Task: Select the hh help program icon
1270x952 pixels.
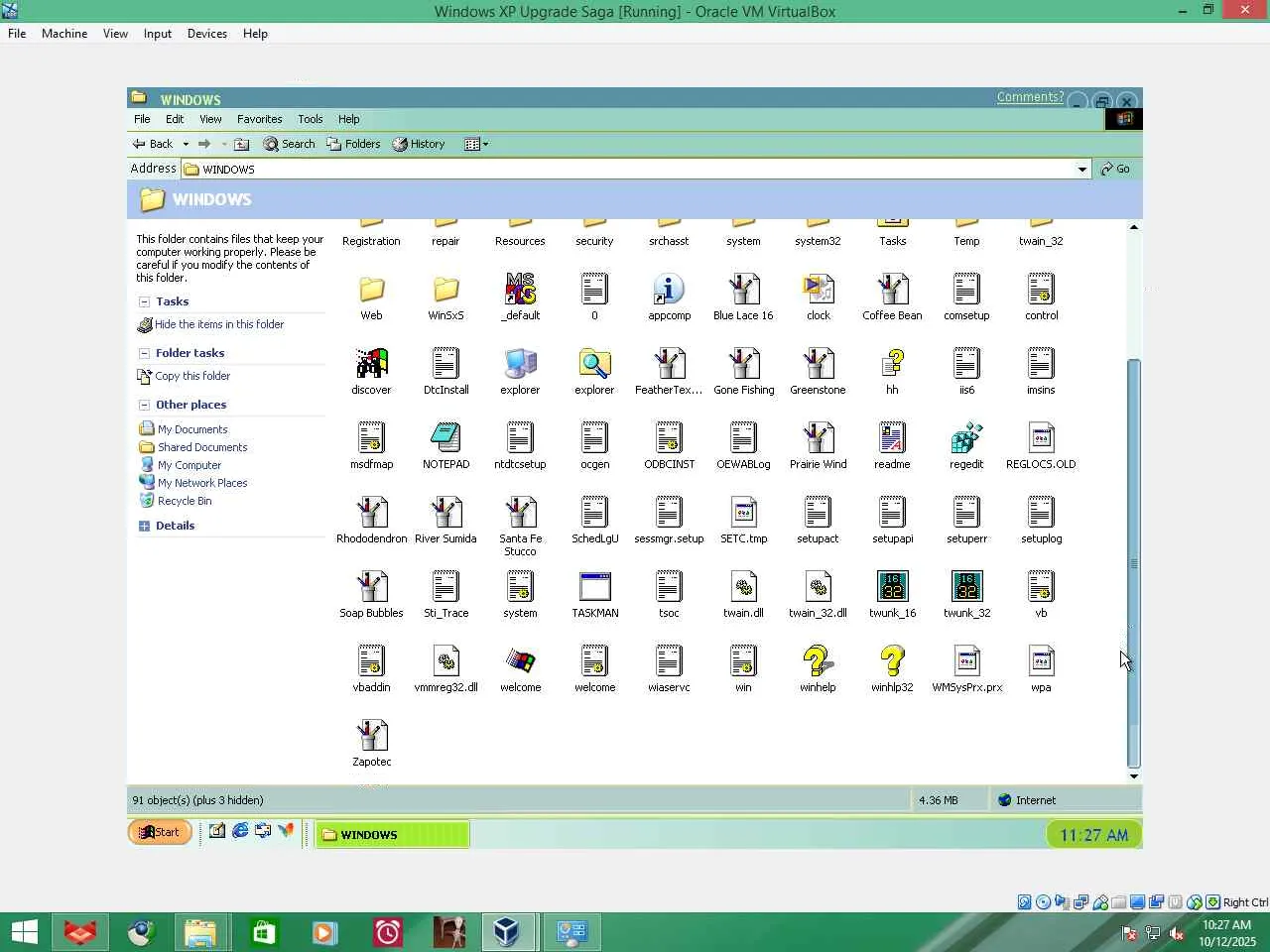Action: (892, 363)
